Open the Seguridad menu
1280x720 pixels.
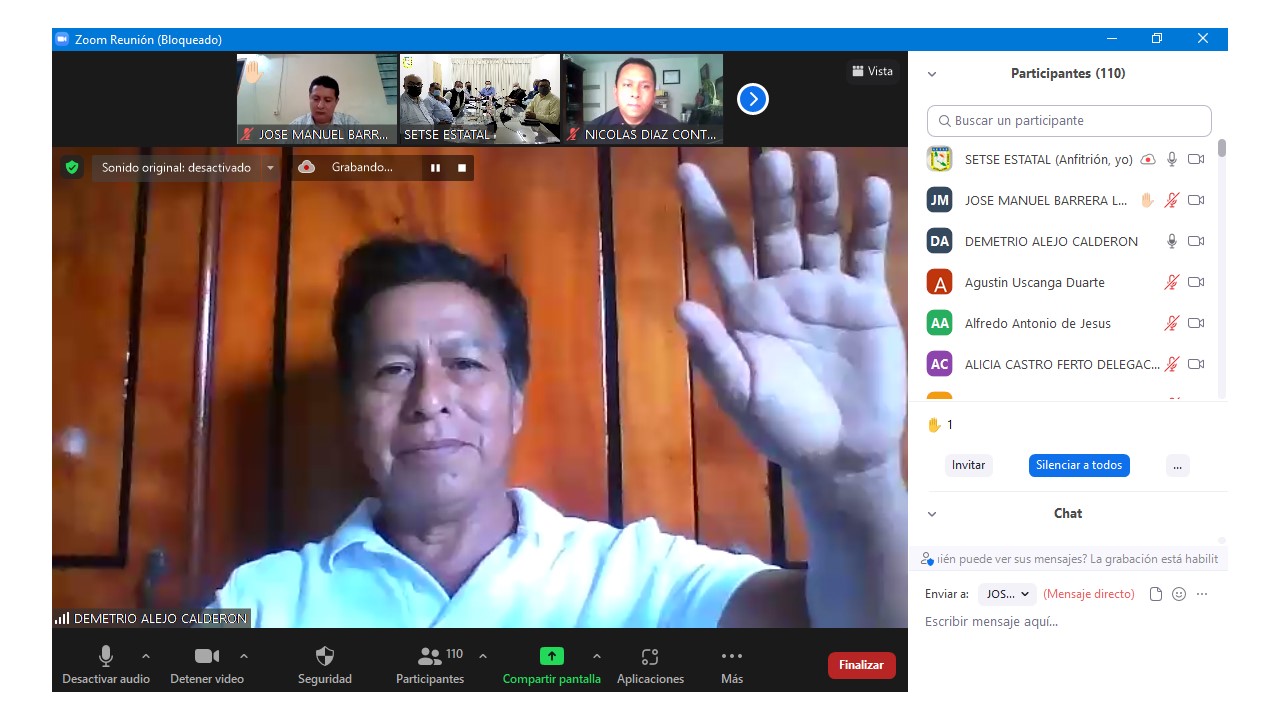click(325, 665)
